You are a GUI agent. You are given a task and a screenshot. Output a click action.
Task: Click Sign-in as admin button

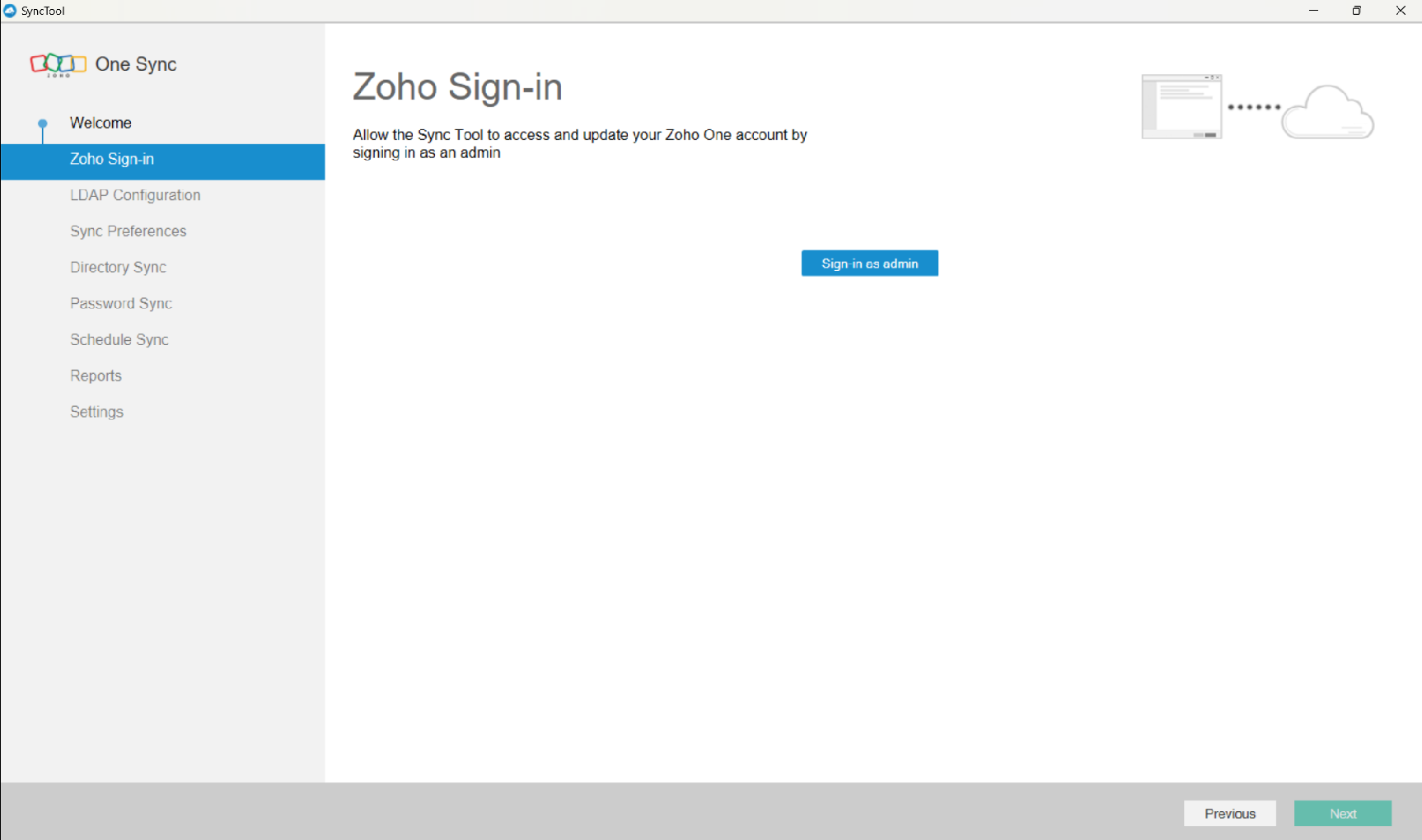(869, 264)
